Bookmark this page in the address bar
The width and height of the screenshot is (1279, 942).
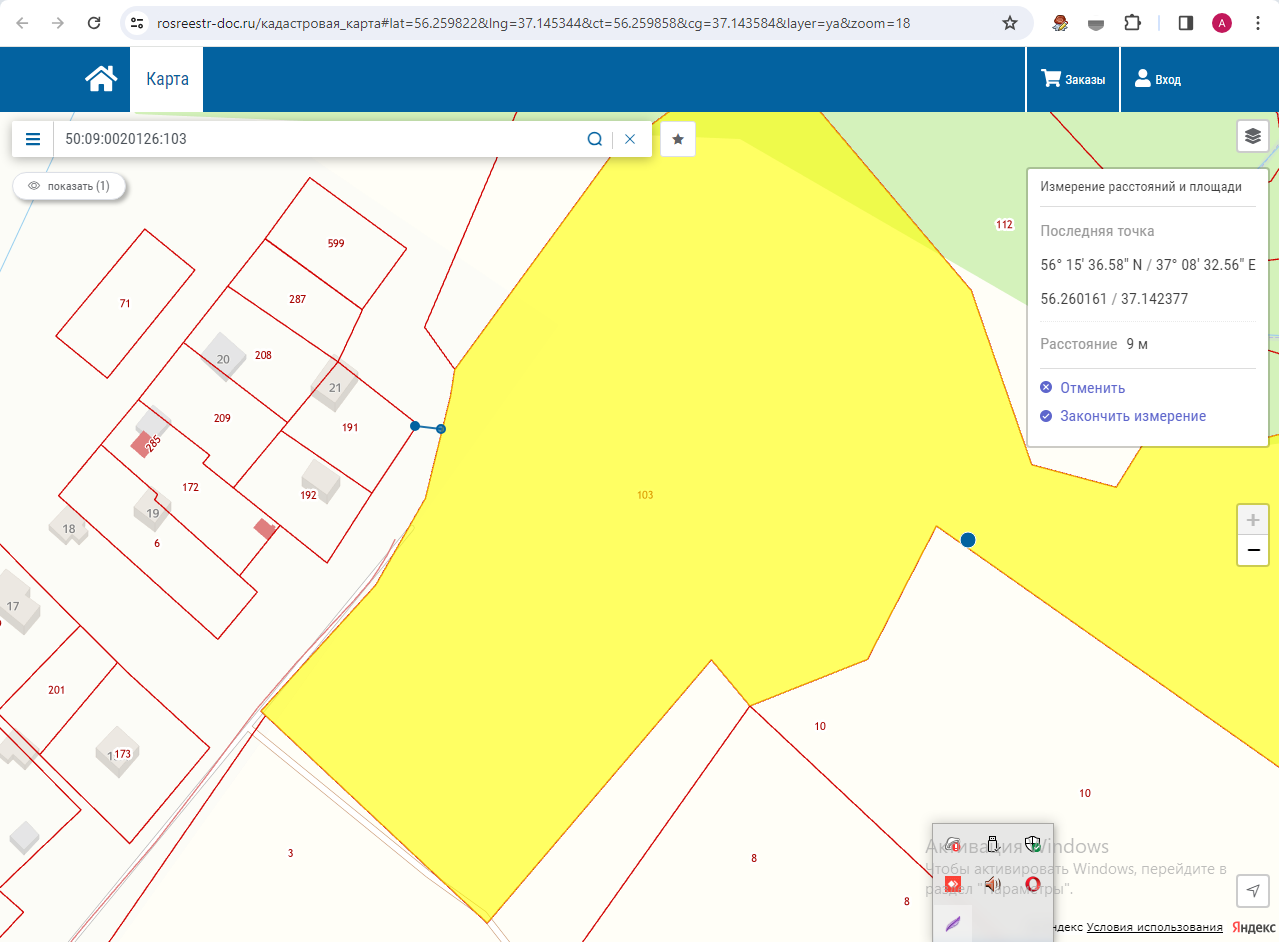(1010, 23)
